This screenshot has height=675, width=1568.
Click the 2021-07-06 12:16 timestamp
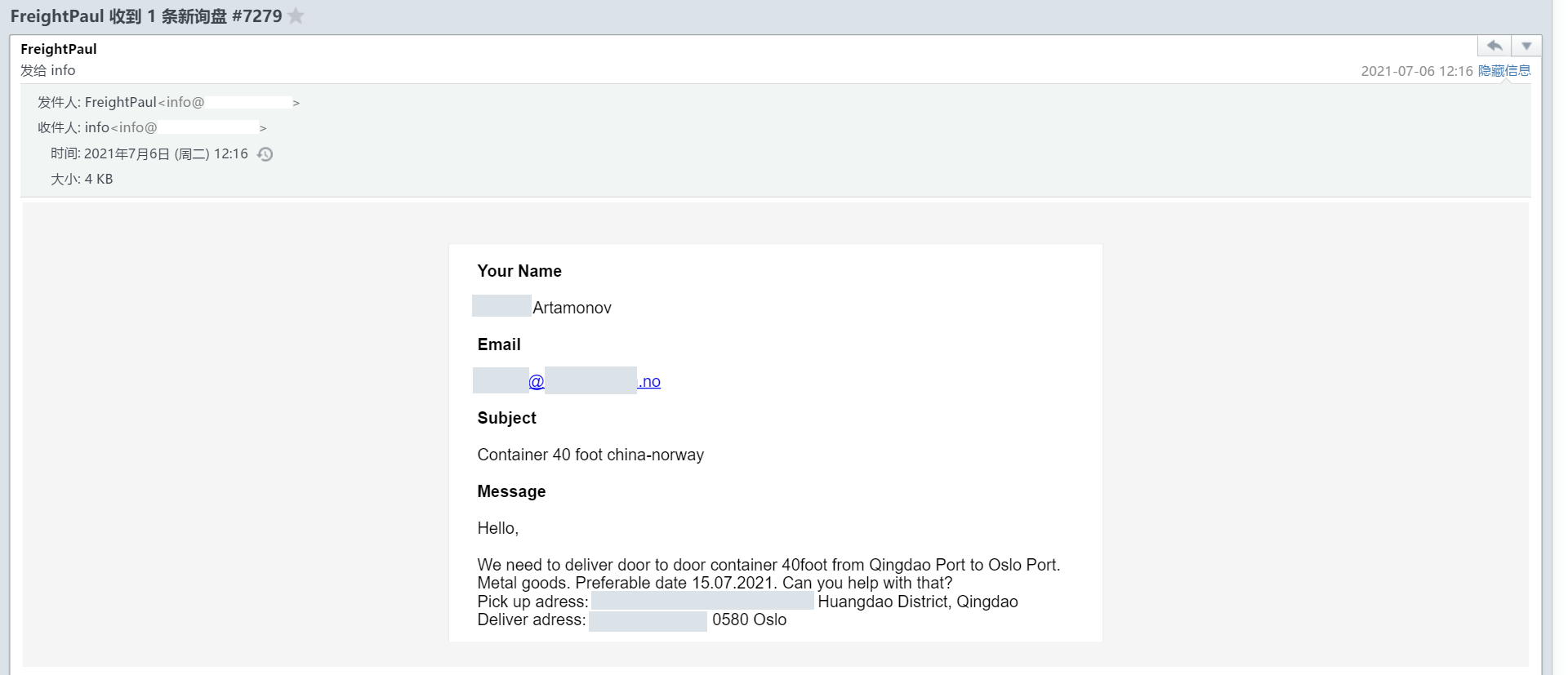(x=1416, y=71)
